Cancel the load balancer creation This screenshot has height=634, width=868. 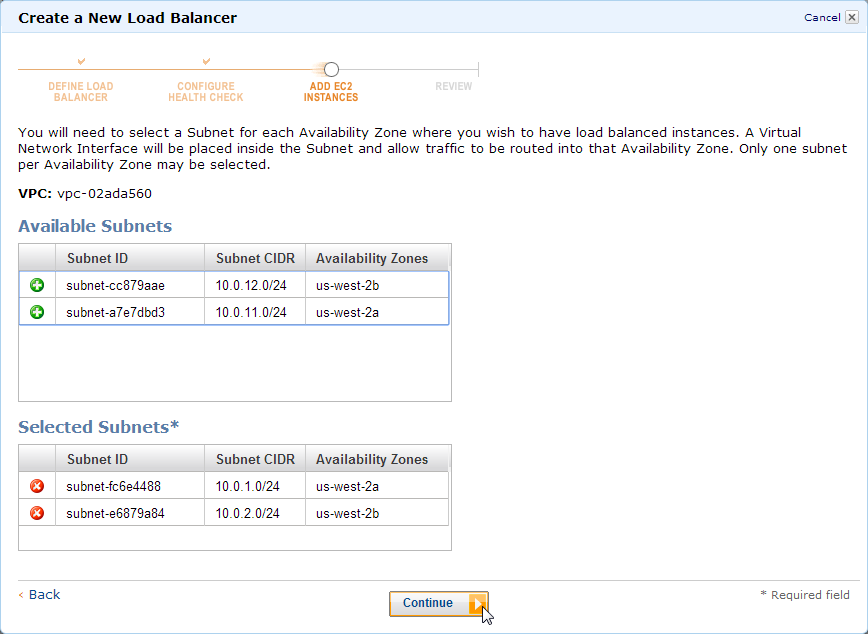click(x=822, y=17)
